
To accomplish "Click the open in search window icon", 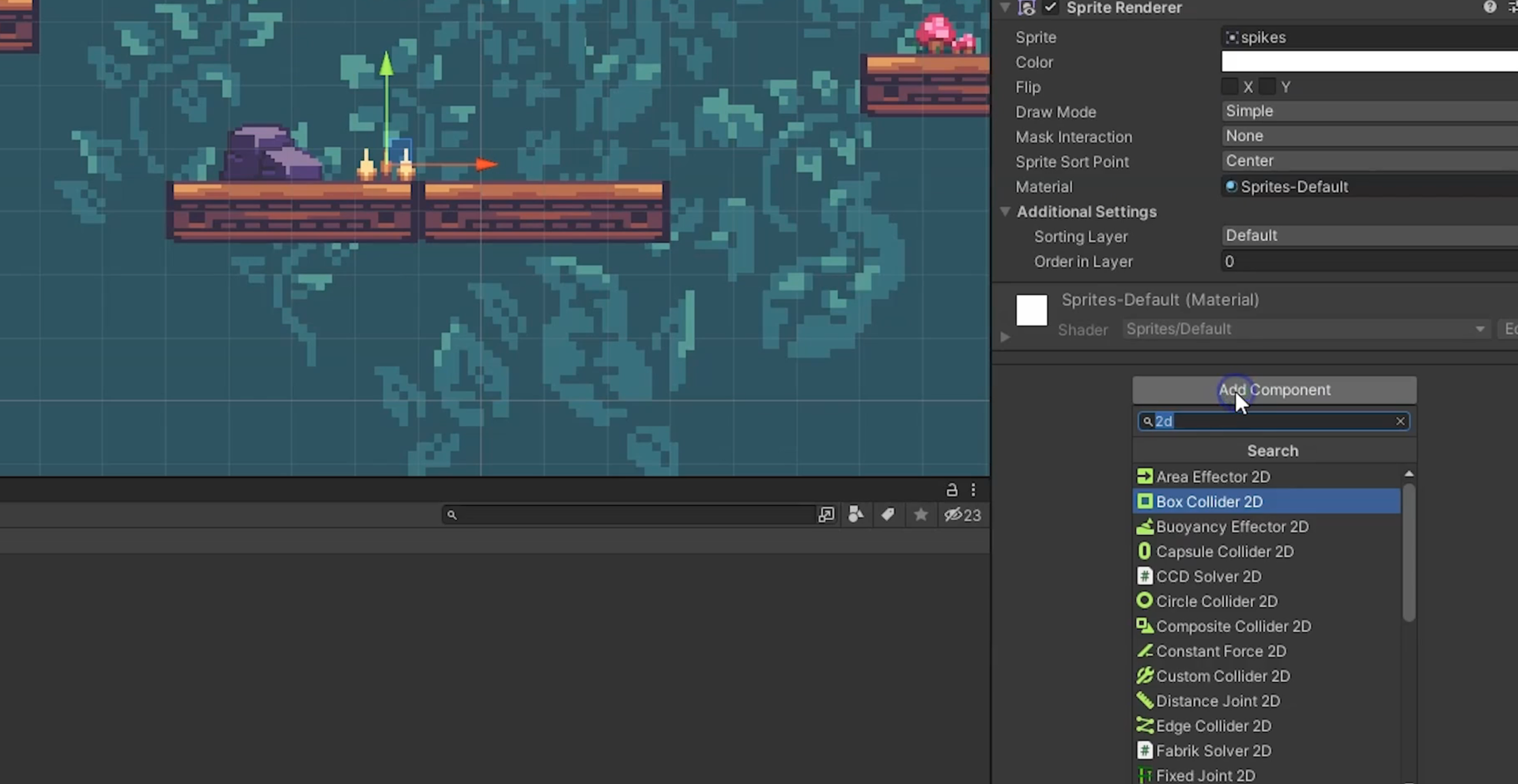I will [x=826, y=514].
